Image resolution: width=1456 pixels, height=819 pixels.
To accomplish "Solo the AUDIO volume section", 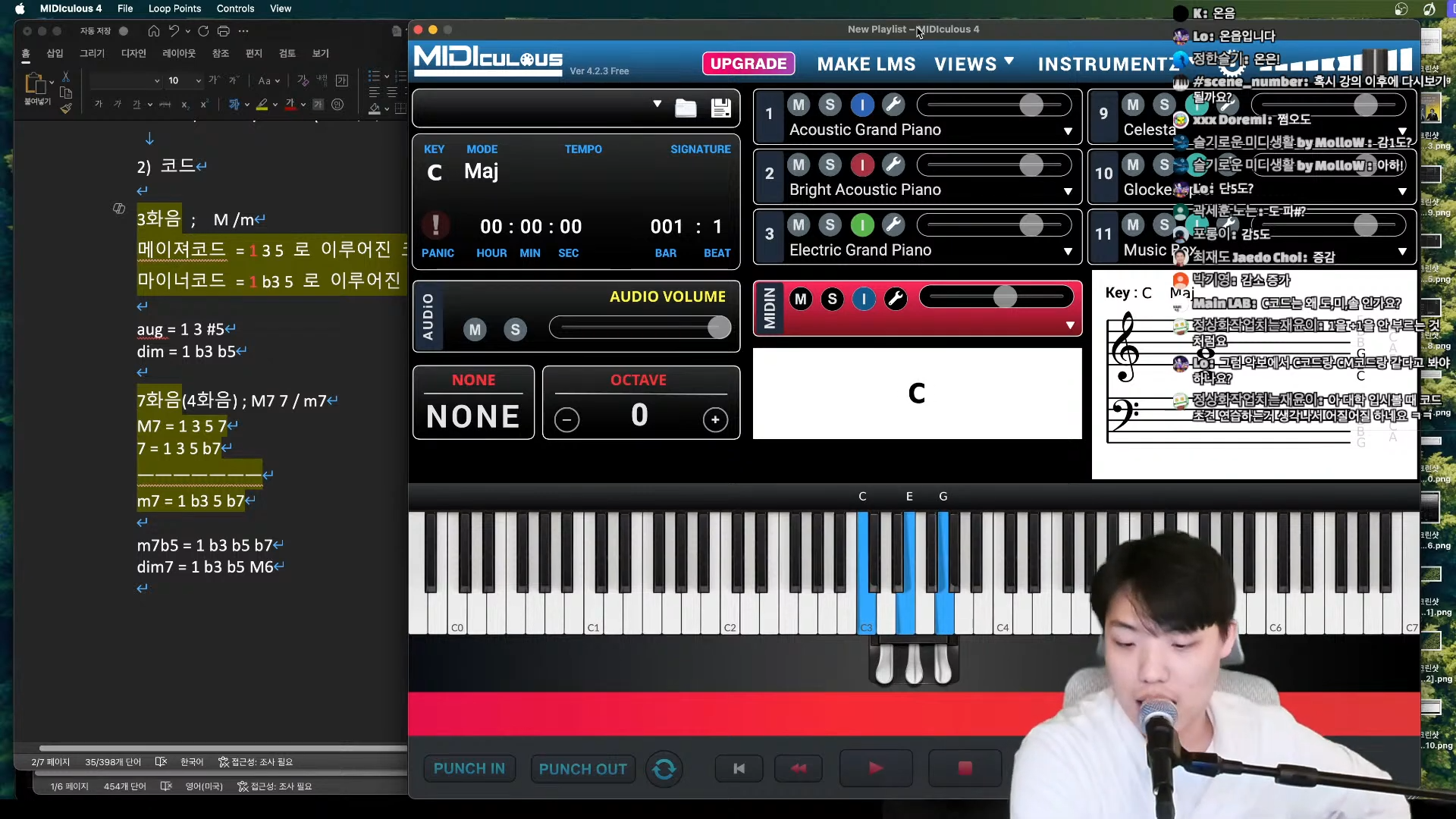I will 516,329.
